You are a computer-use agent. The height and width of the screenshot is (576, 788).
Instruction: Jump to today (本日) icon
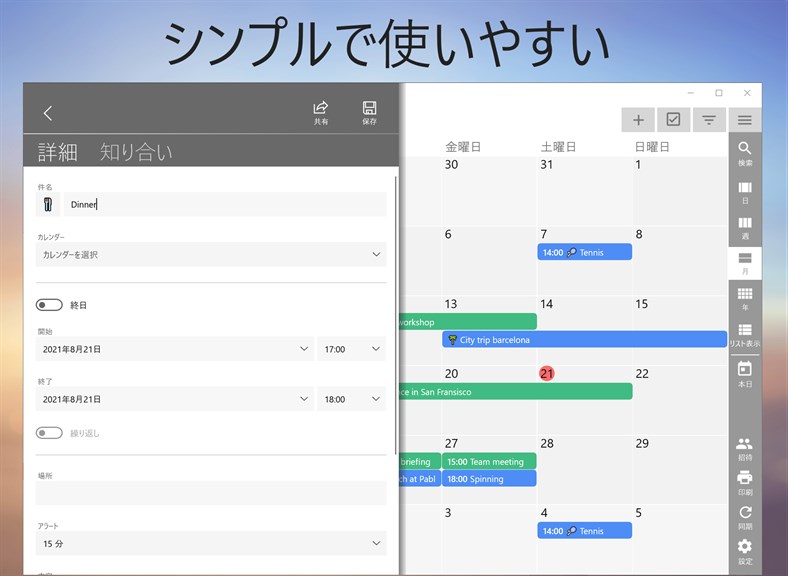coord(745,374)
